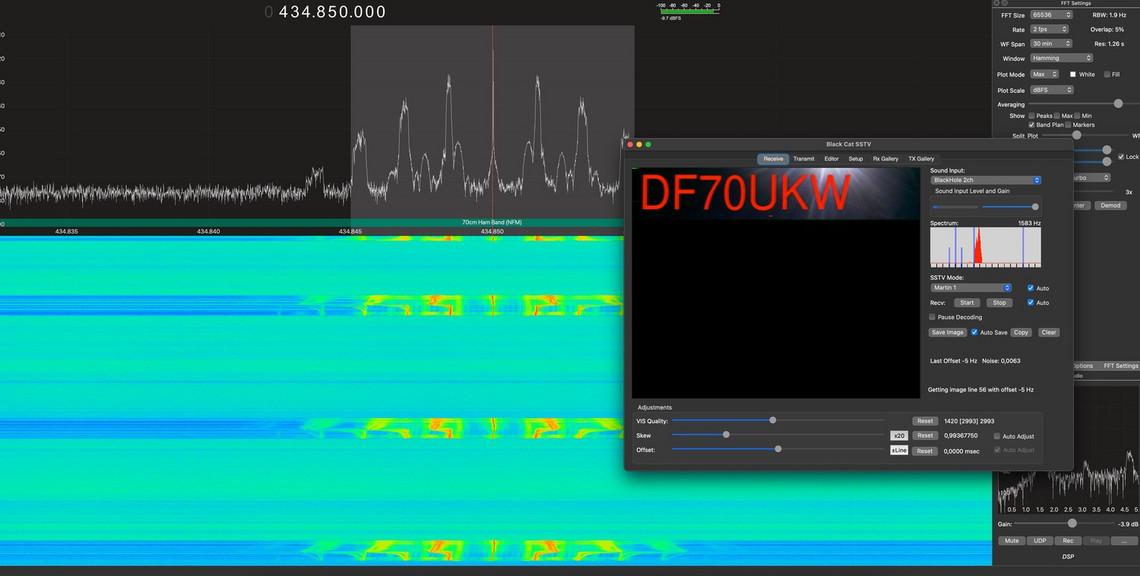Open the Editor tab
This screenshot has width=1140, height=576.
[832, 159]
